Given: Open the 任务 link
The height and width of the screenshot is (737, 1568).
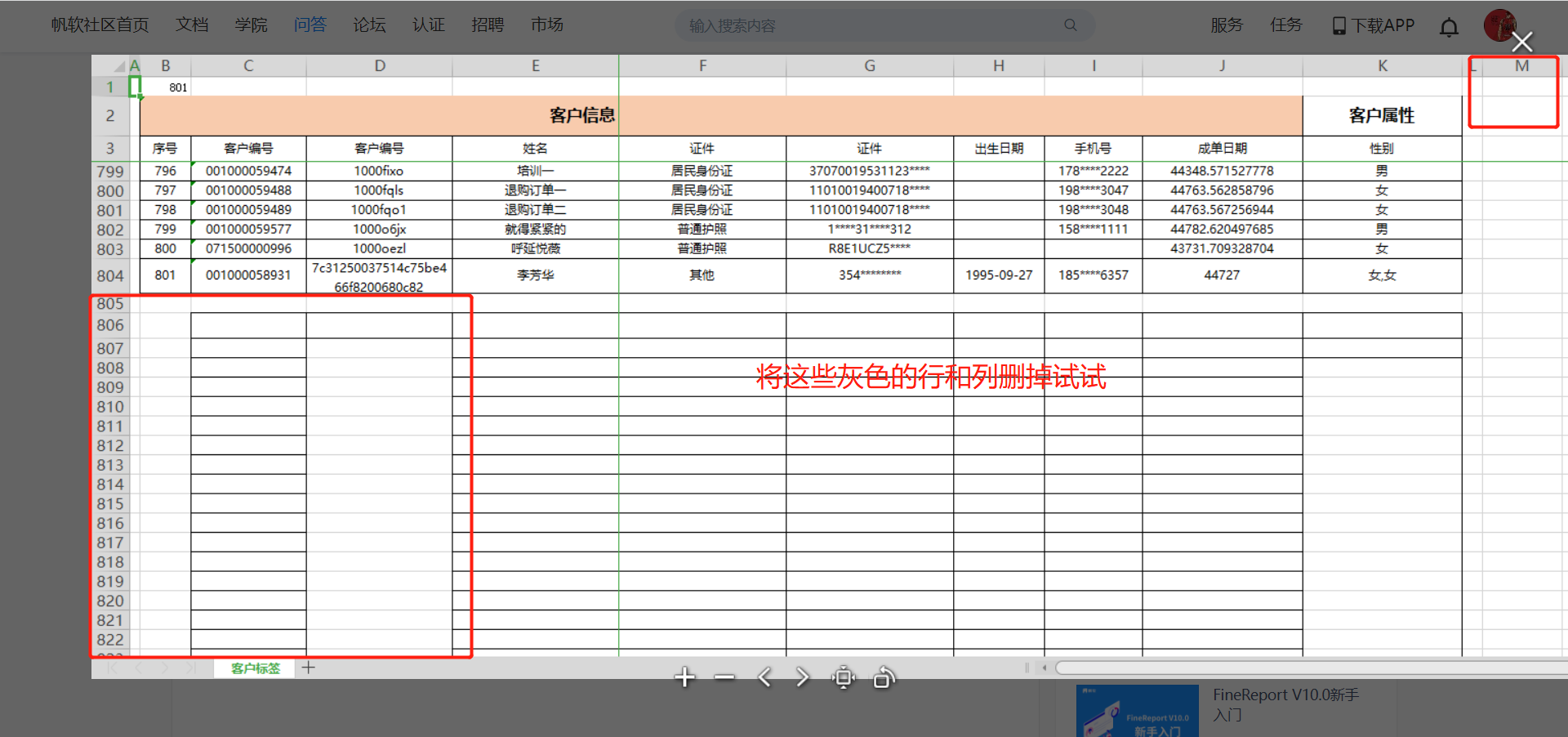Looking at the screenshot, I should (x=1286, y=25).
